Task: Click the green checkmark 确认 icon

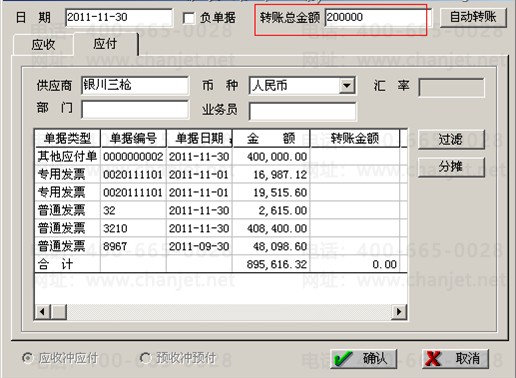Action: point(343,359)
